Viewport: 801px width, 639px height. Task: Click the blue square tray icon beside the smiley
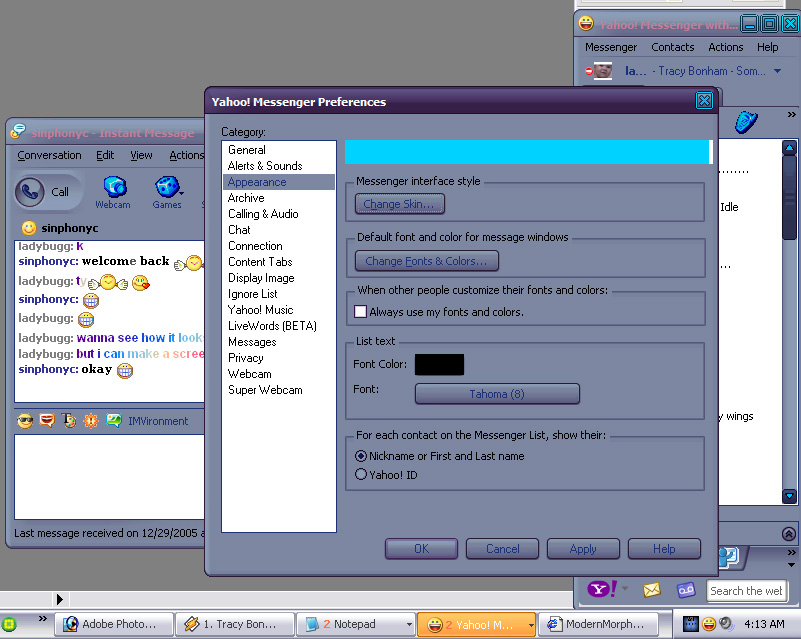(691, 624)
